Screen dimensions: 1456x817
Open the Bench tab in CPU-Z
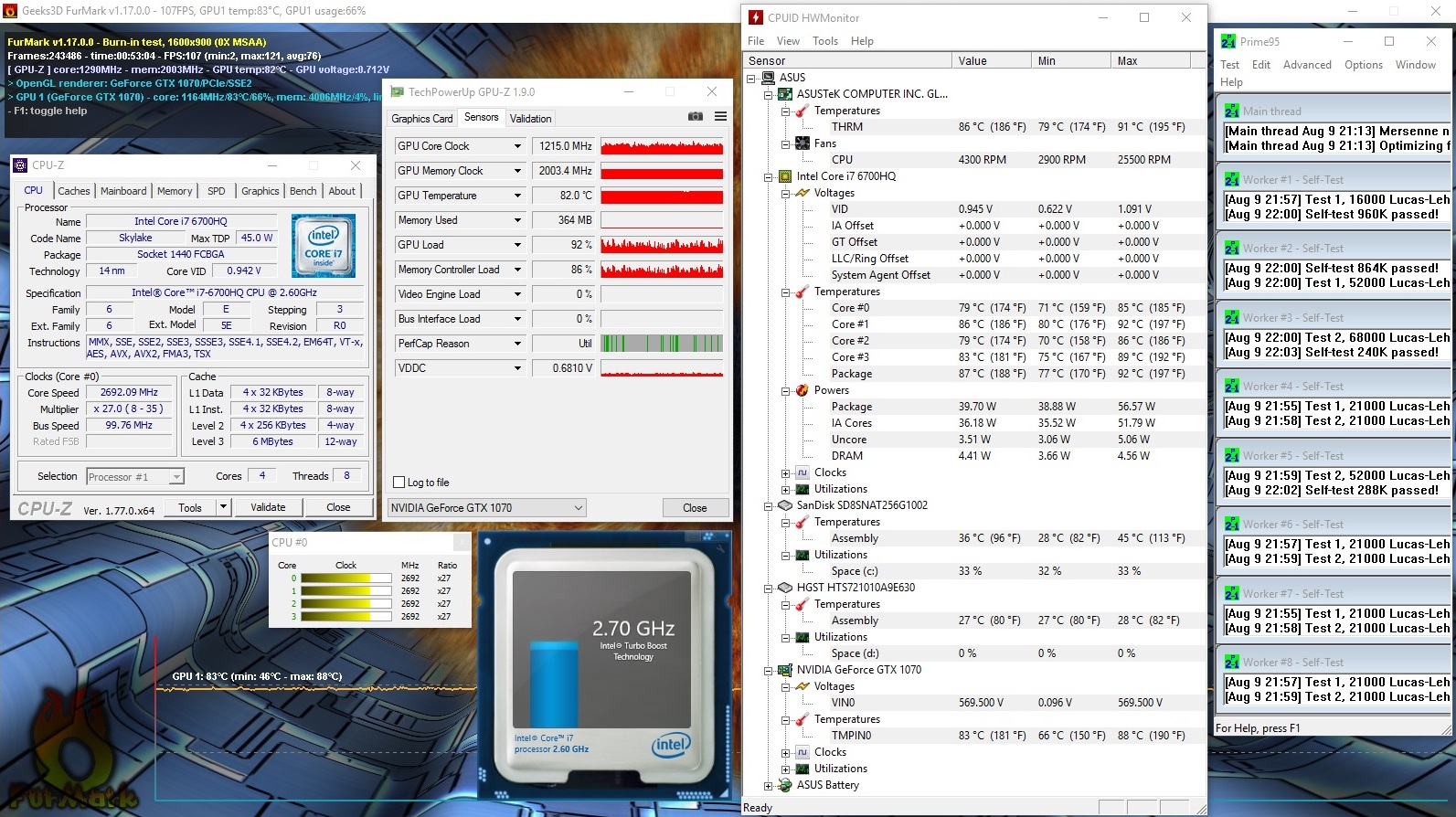pyautogui.click(x=303, y=191)
